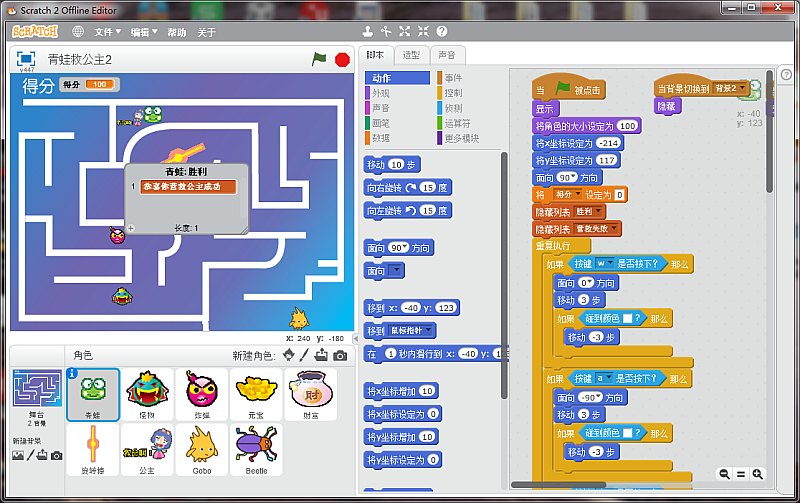
Task: Select the 控制 block category
Action: pyautogui.click(x=453, y=93)
